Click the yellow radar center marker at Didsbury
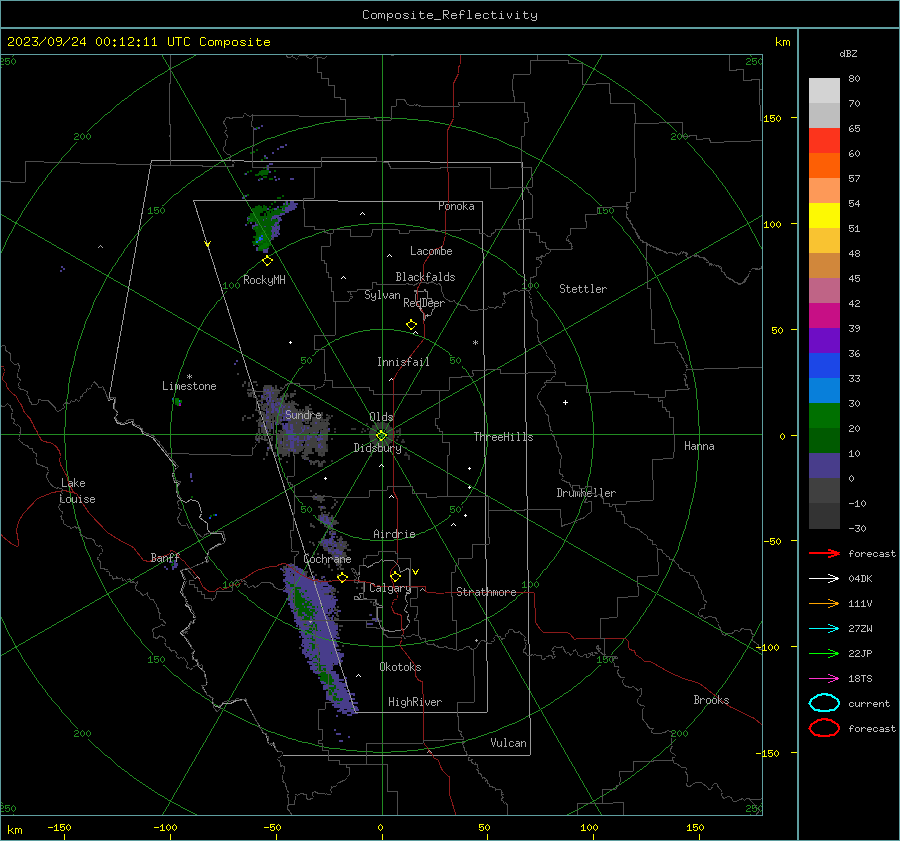Image resolution: width=900 pixels, height=841 pixels. 381,436
